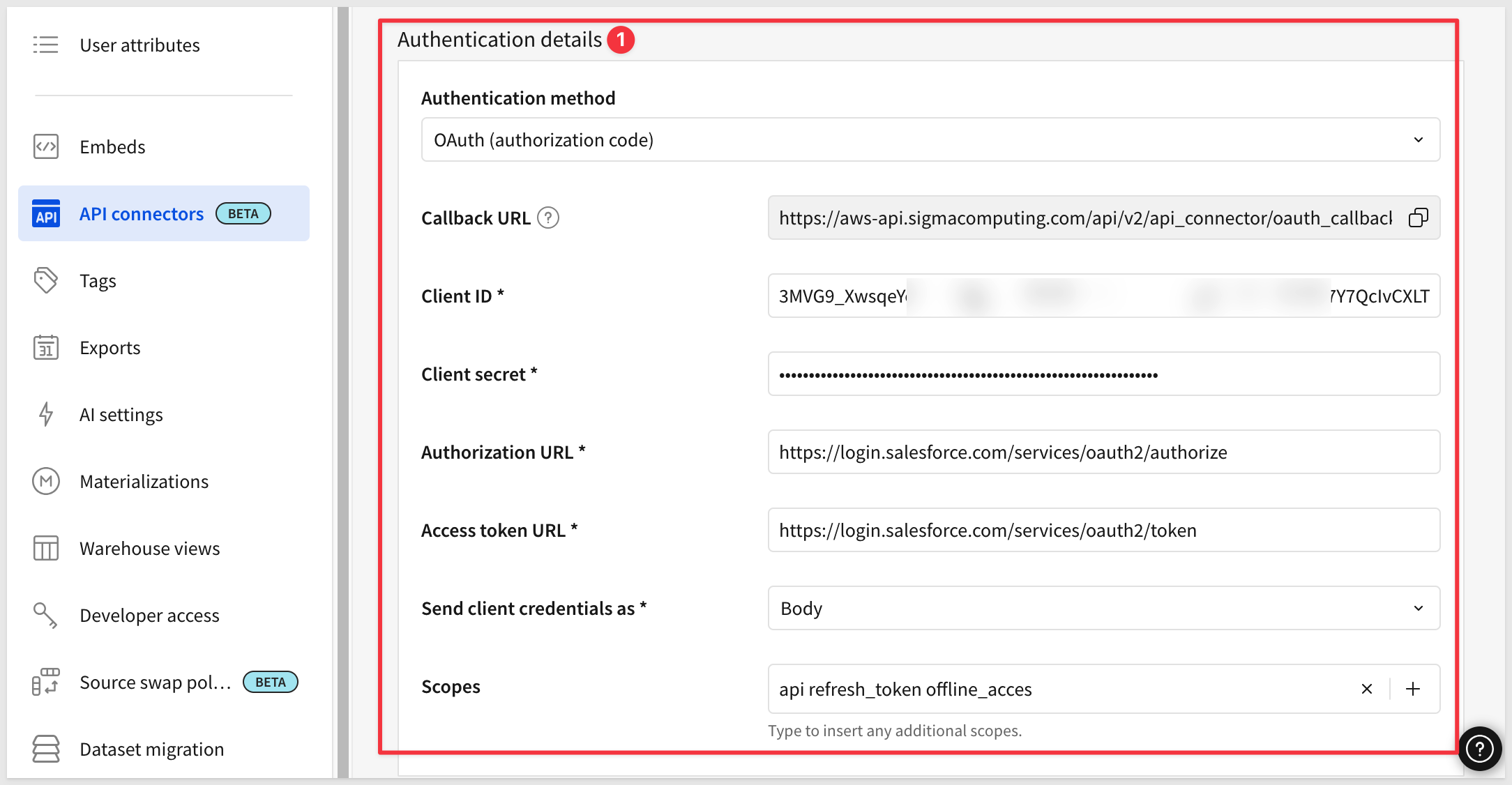The height and width of the screenshot is (785, 1512).
Task: Open API connectors in the sidebar
Action: click(142, 214)
